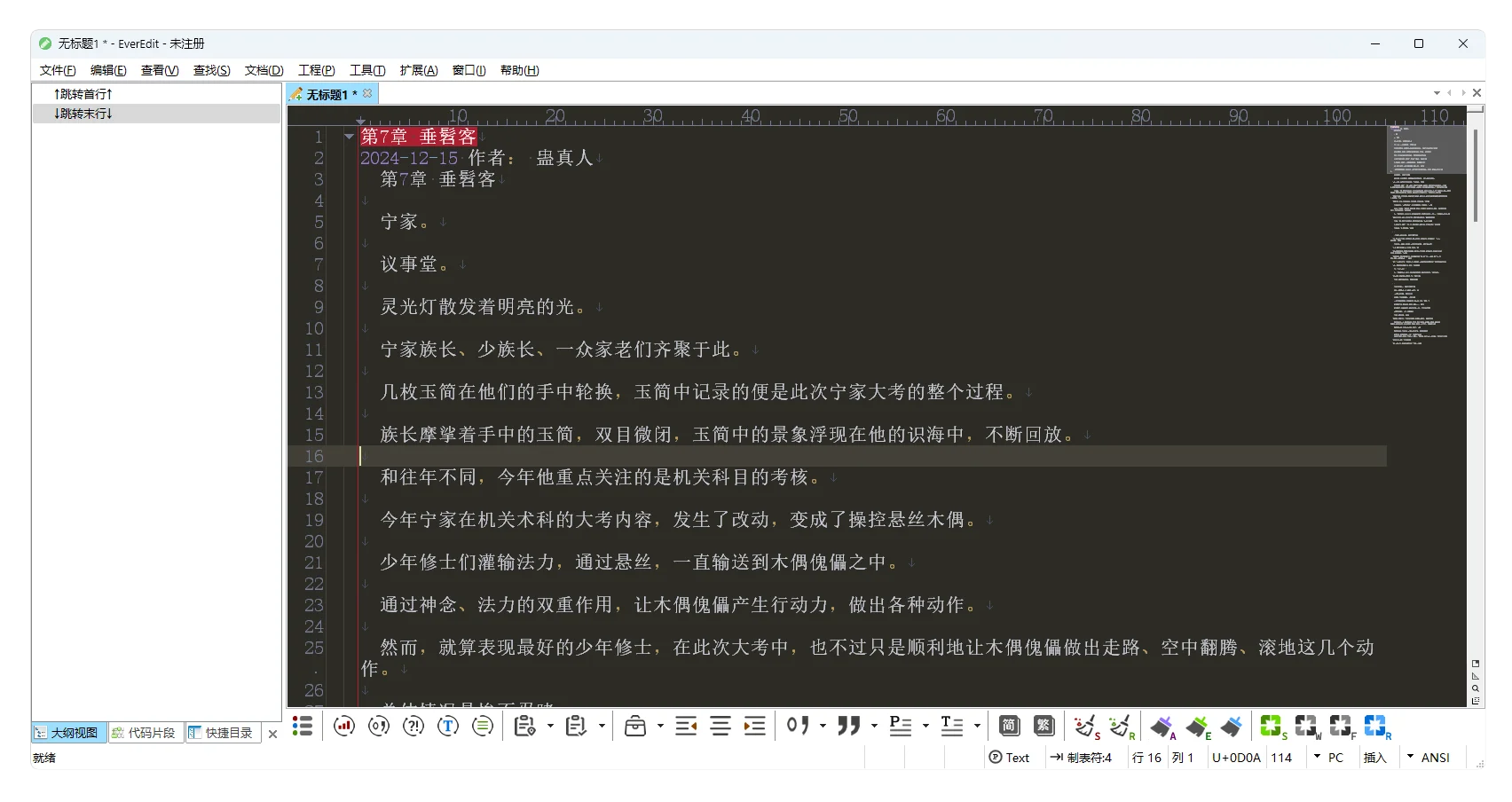Open dropdown next to double quote icon
Screen dimensions: 1512x802
874,727
